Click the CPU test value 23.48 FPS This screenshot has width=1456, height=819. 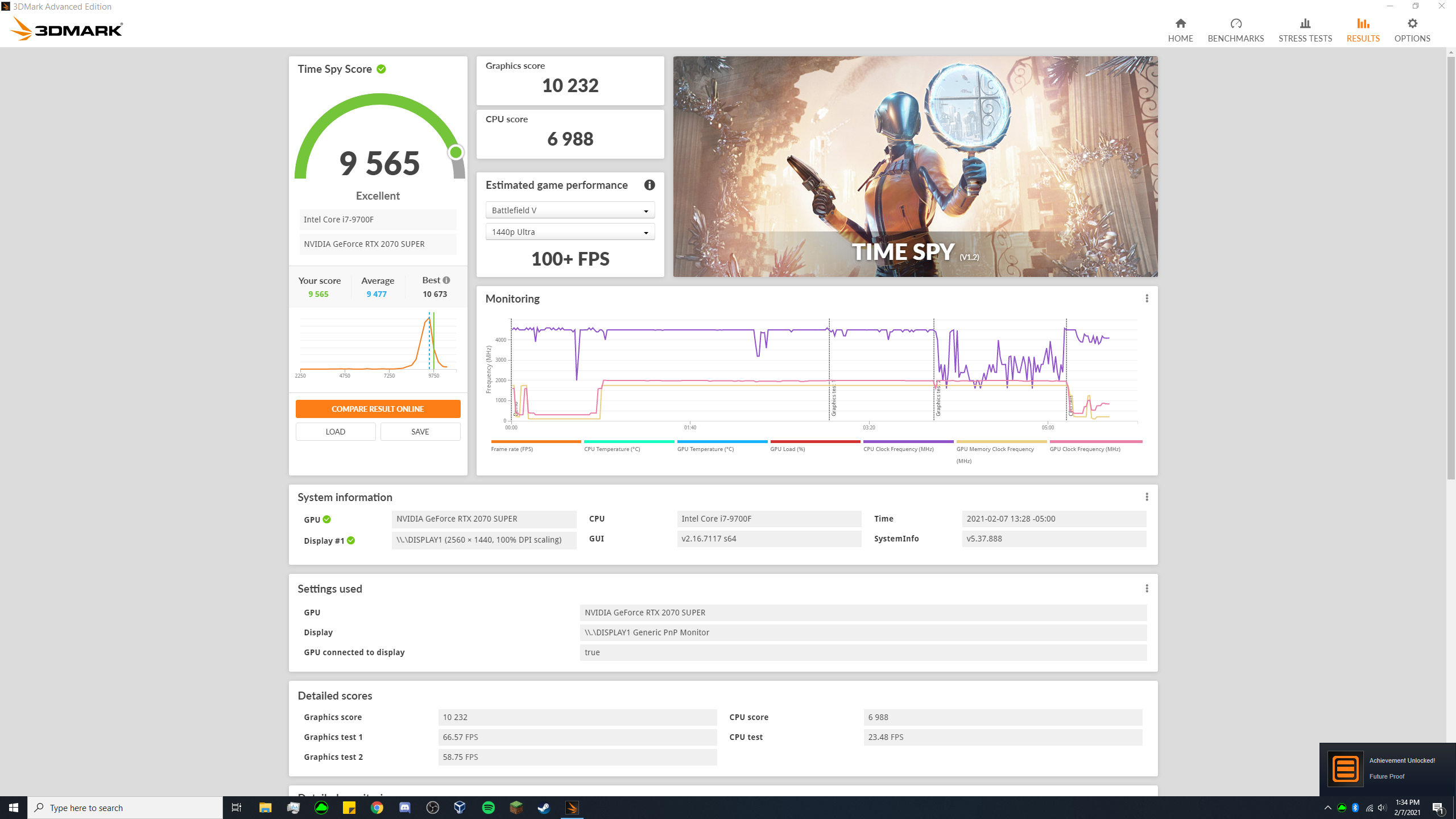(x=1003, y=737)
